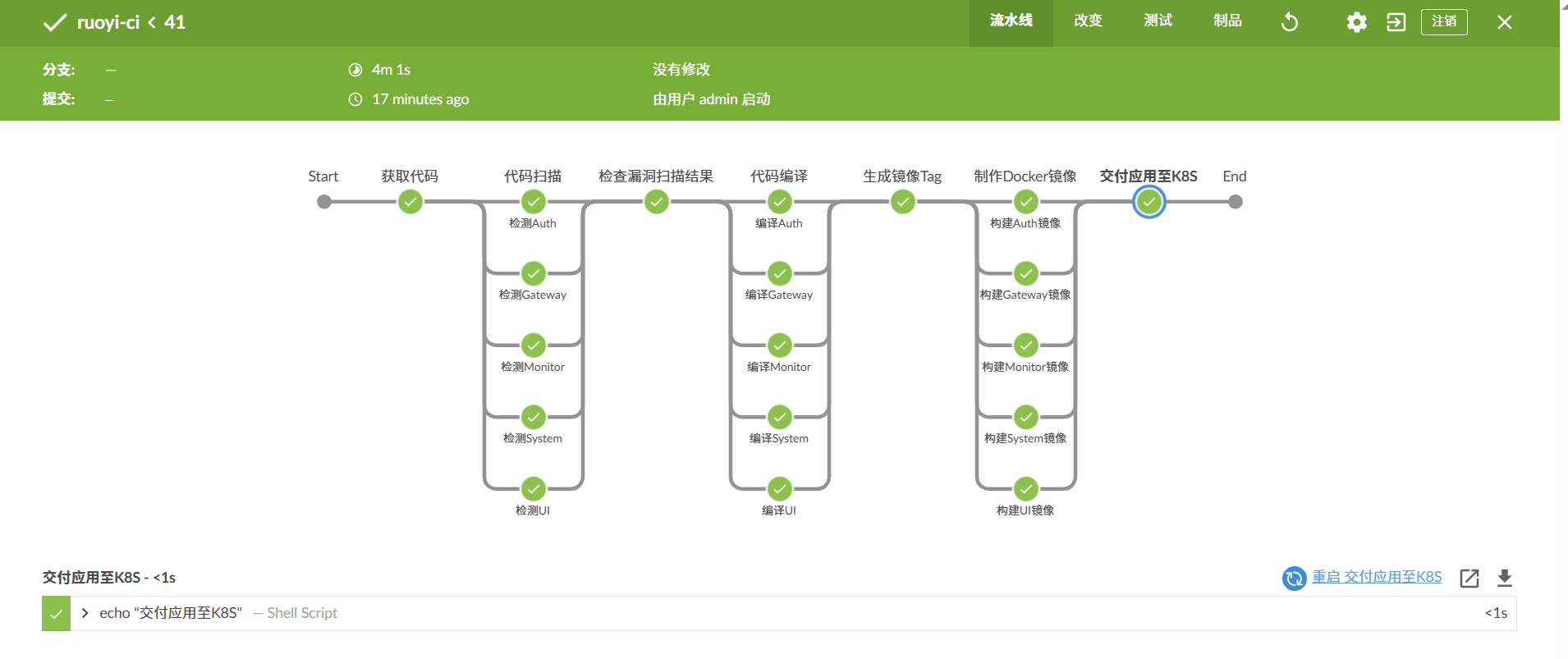Go back via ruoyi-ci pipeline name

click(108, 23)
